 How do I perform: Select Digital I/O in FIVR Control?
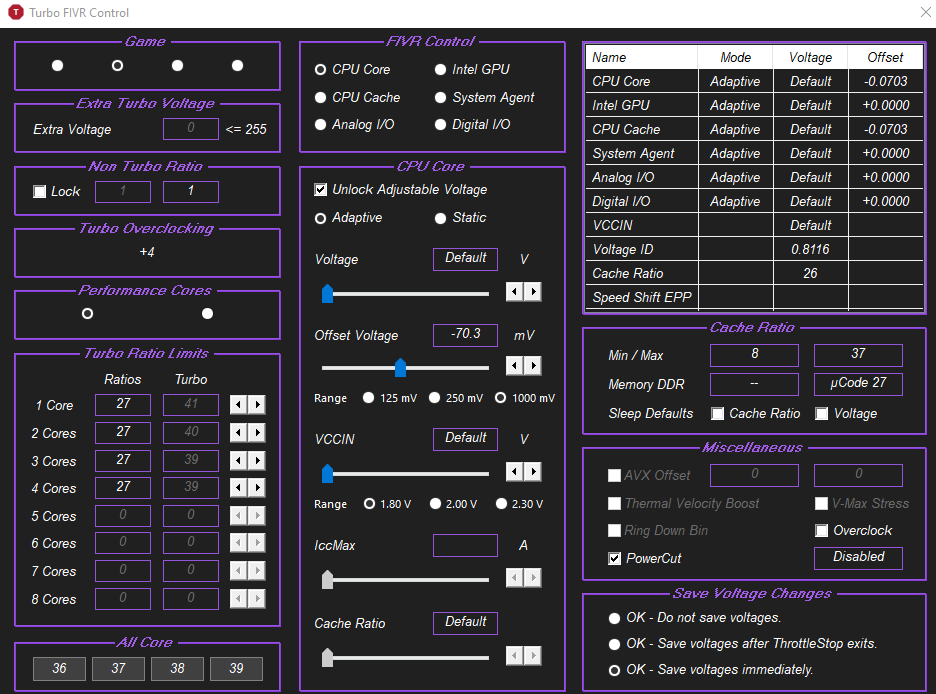coord(473,124)
